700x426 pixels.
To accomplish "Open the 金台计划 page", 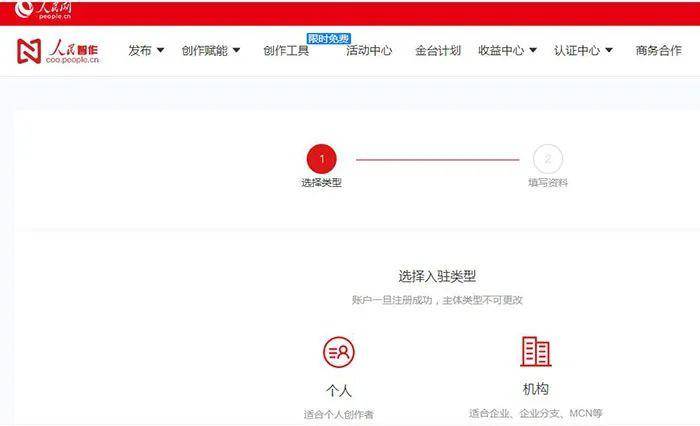I will [438, 50].
